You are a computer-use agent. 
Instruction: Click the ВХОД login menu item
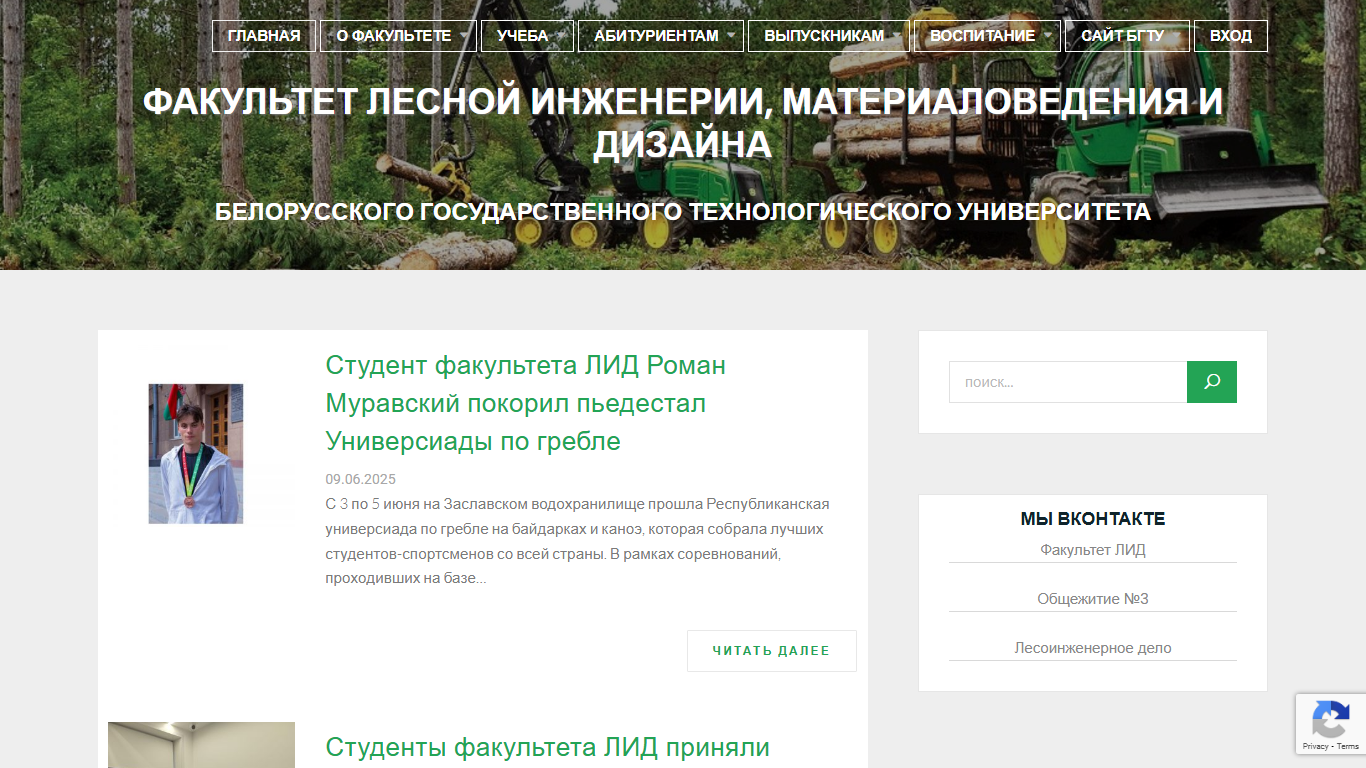click(x=1231, y=36)
